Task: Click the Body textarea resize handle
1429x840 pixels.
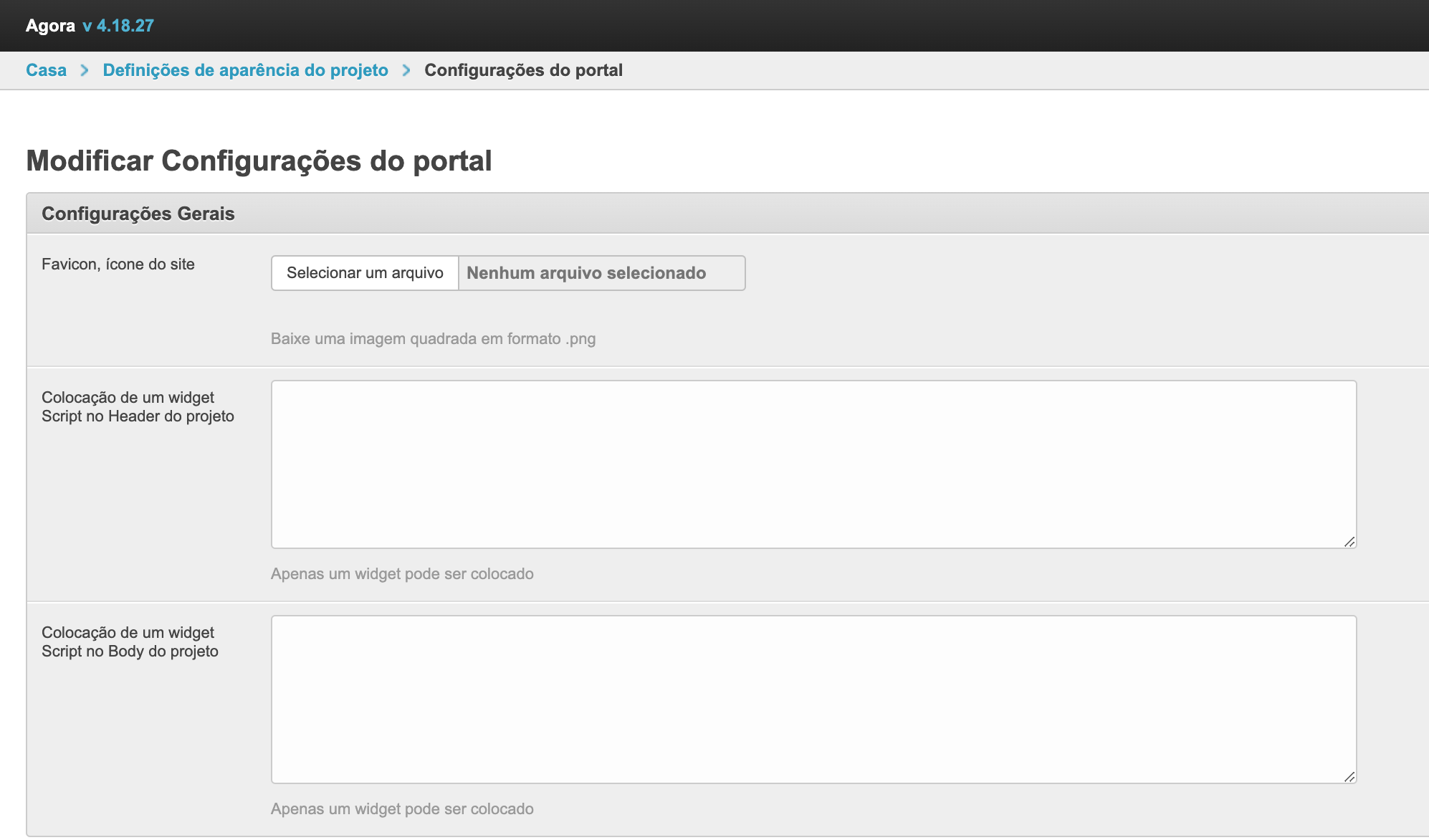Action: [x=1349, y=777]
